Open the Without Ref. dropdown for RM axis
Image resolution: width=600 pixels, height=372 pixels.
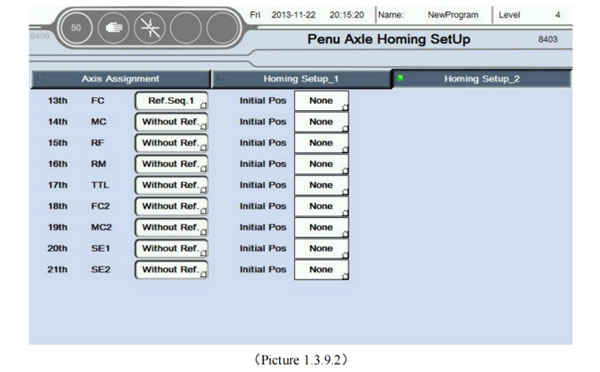click(171, 164)
